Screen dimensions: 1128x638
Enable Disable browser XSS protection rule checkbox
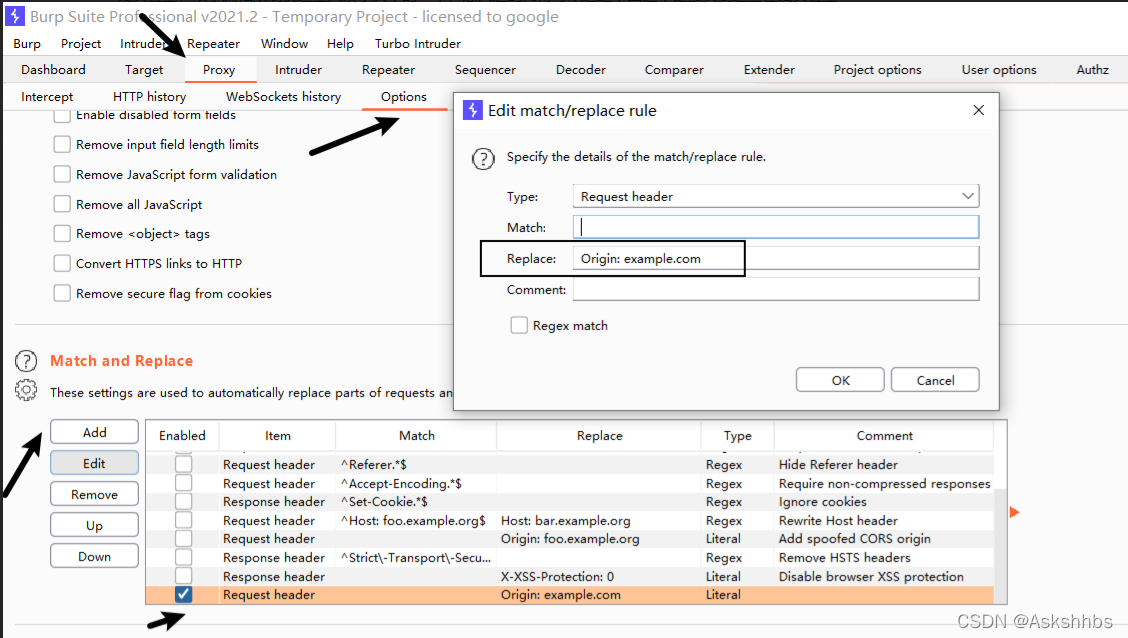(x=183, y=576)
